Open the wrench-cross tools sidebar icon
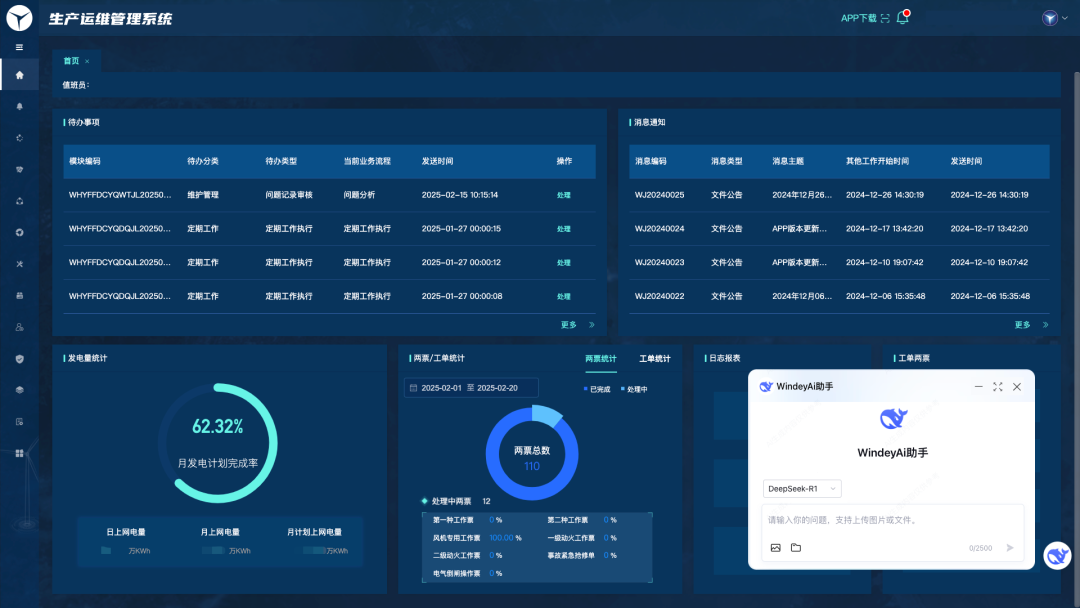This screenshot has width=1080, height=608. pyautogui.click(x=19, y=264)
